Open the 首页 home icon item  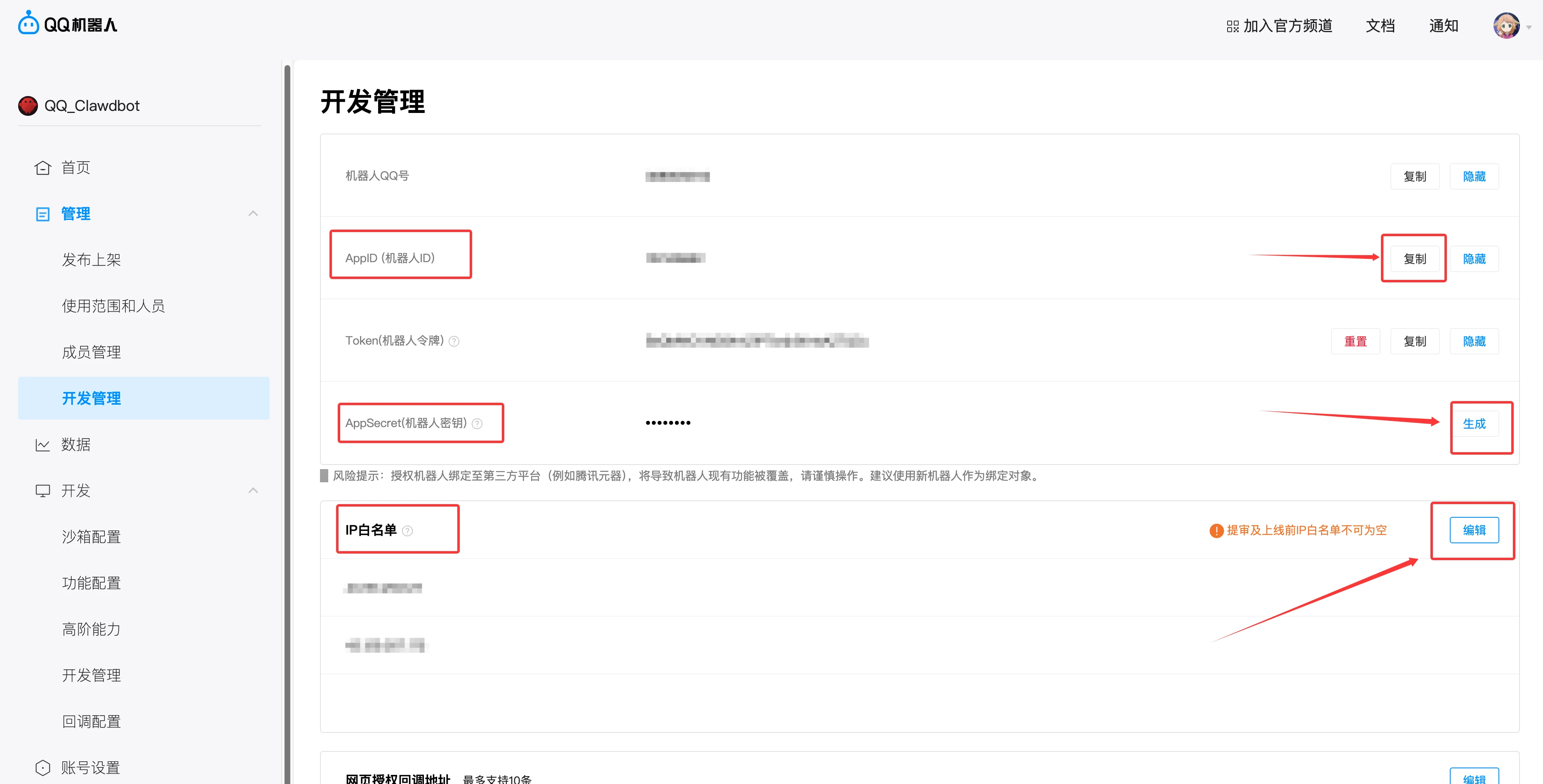click(x=42, y=168)
